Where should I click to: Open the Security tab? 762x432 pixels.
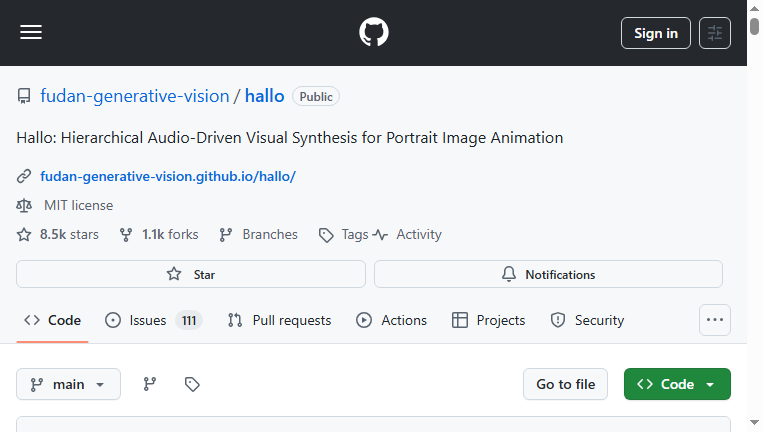[588, 320]
